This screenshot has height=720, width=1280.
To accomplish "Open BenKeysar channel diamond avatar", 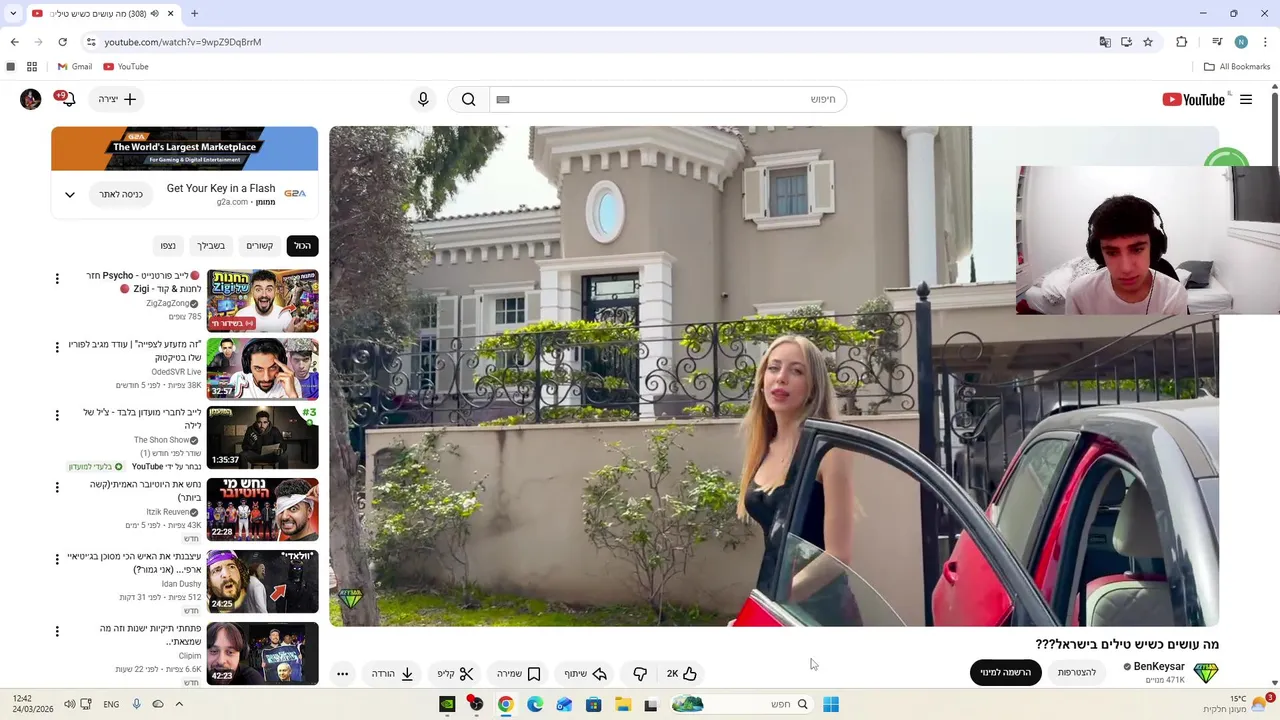I will coord(1206,673).
